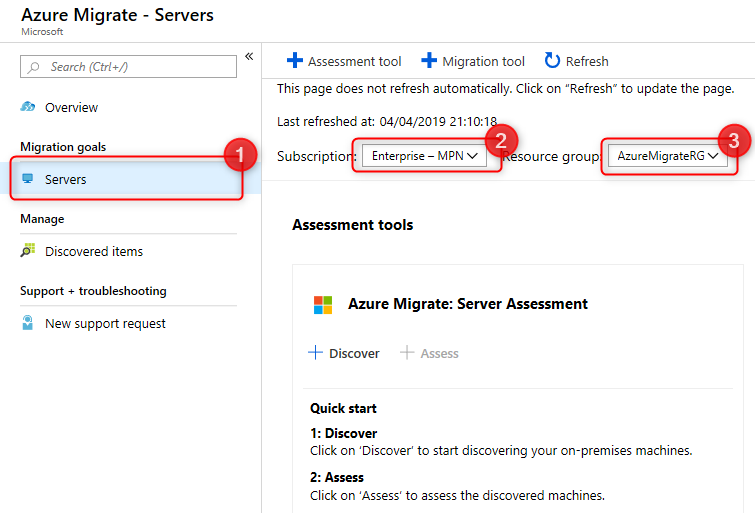Click the Servers monitor icon
755x513 pixels.
click(x=28, y=179)
